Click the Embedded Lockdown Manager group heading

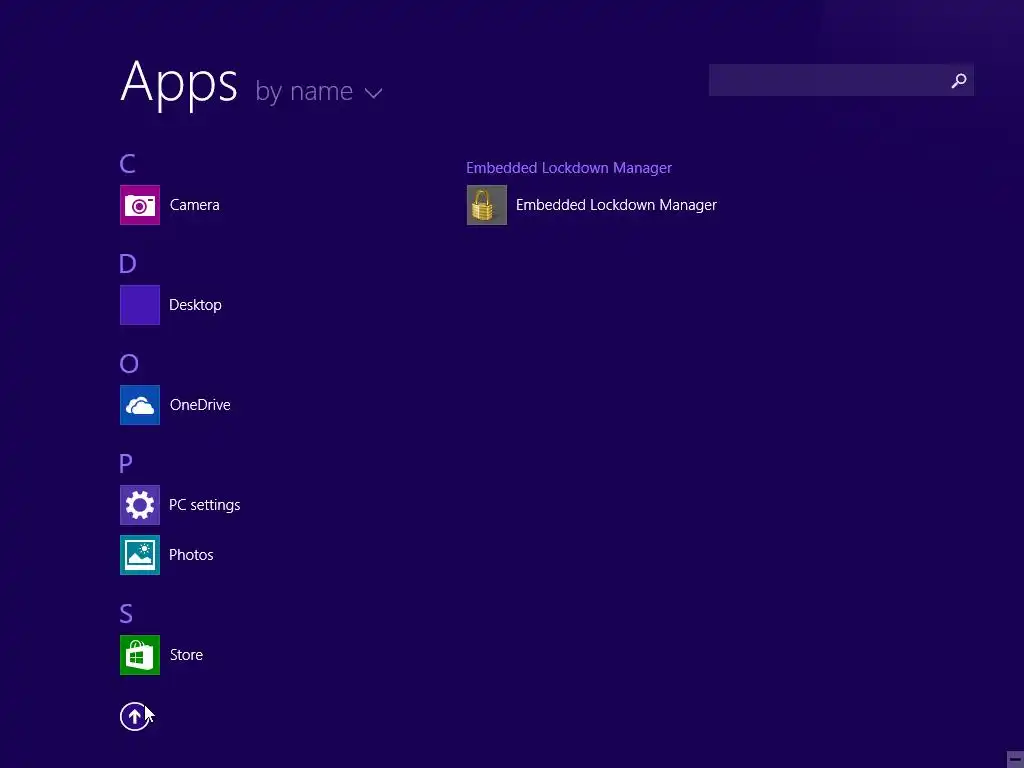[x=569, y=168]
